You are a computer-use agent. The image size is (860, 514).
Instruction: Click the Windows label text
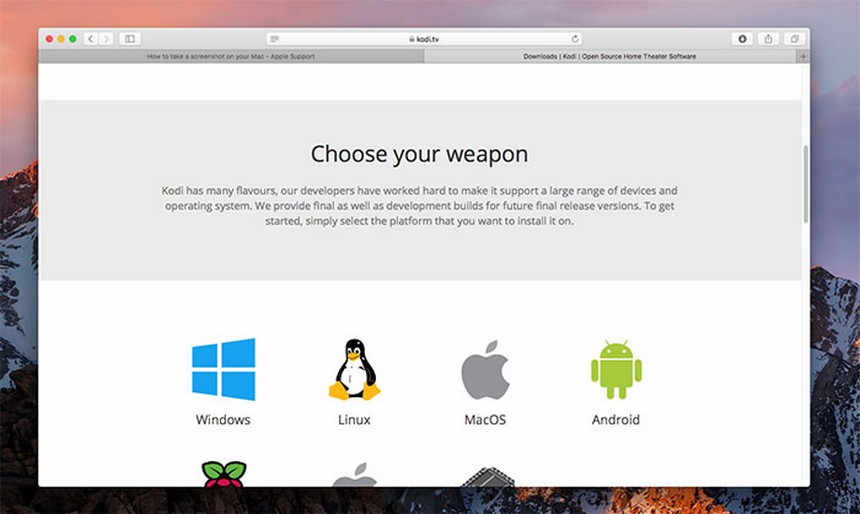click(x=223, y=420)
